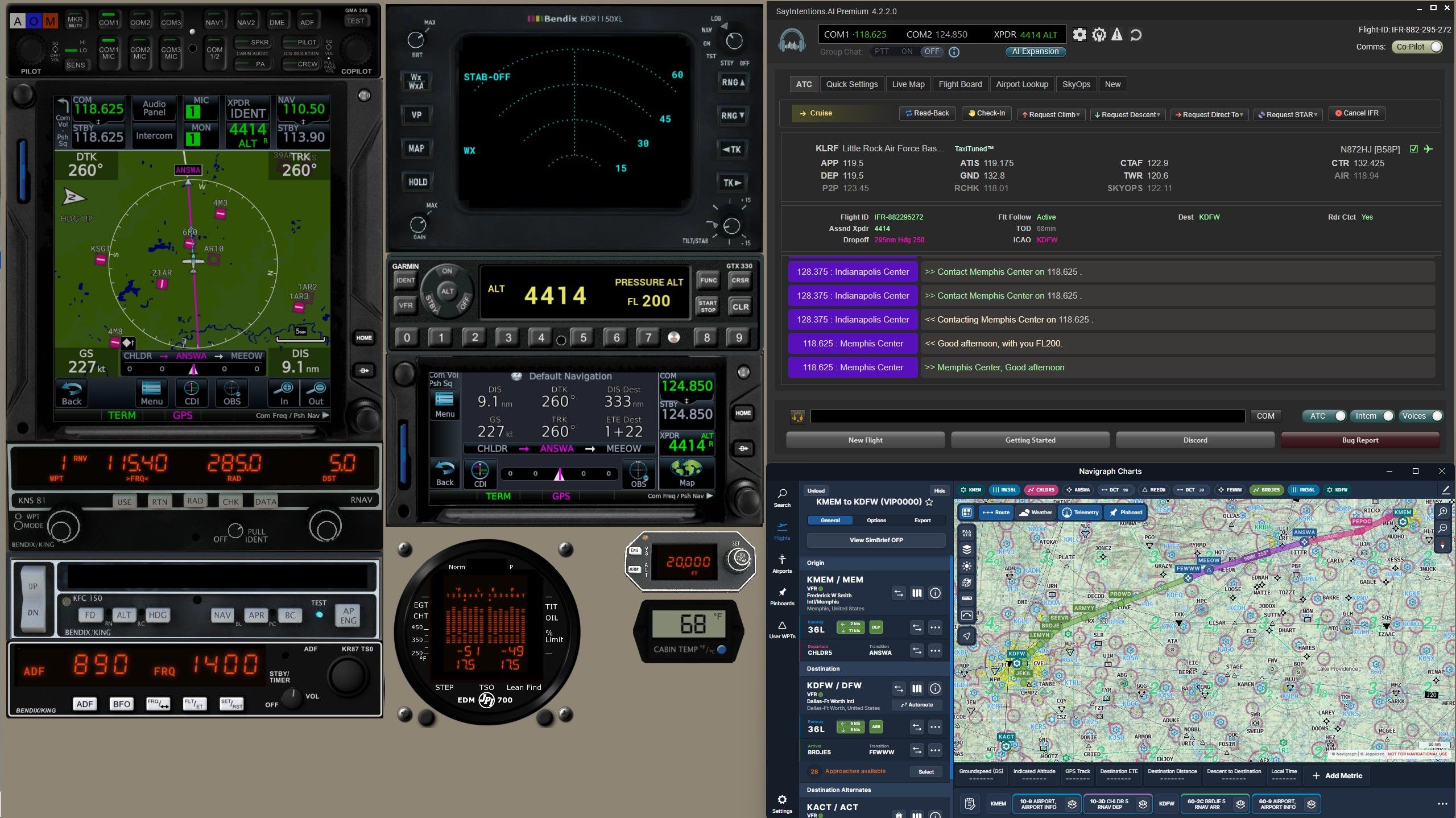
Task: Switch to the Quick Settings tab
Action: point(851,84)
